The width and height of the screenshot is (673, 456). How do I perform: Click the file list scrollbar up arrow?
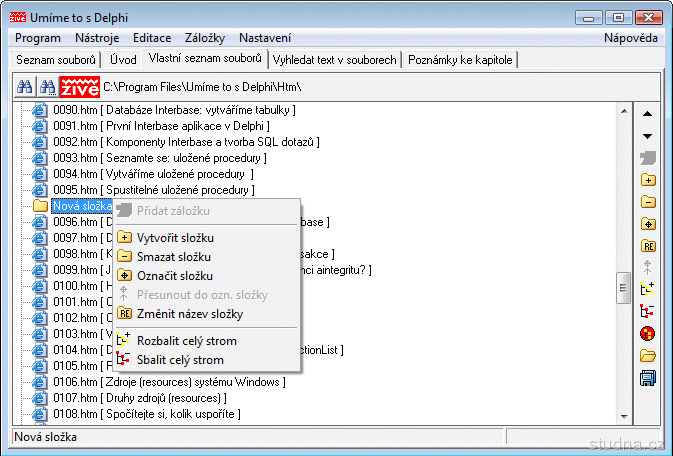click(624, 111)
